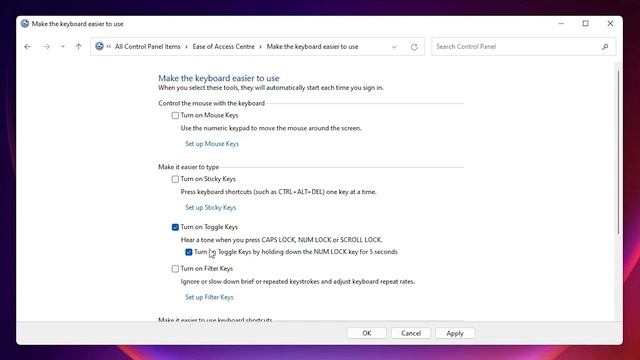Screen dimensions: 640x360
Task: Open Set up Filter Keys link
Action: tap(209, 297)
